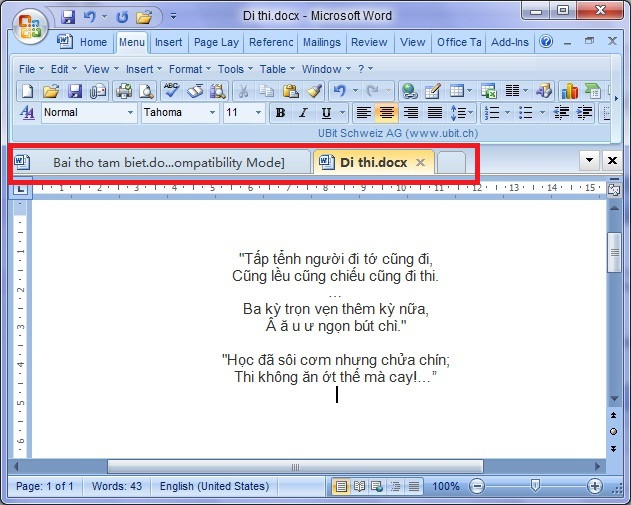Viewport: 631px width, 505px height.
Task: Click the zoom slider handle
Action: [535, 486]
